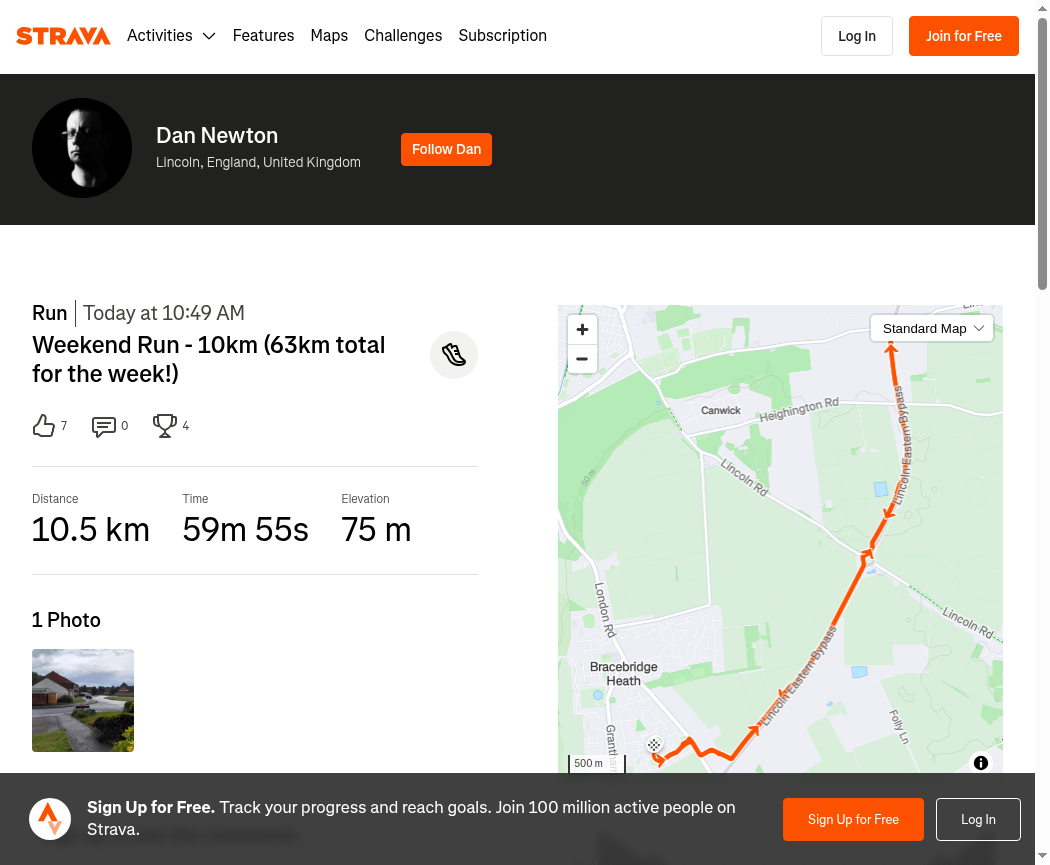Click the running shoe icon

pyautogui.click(x=454, y=355)
